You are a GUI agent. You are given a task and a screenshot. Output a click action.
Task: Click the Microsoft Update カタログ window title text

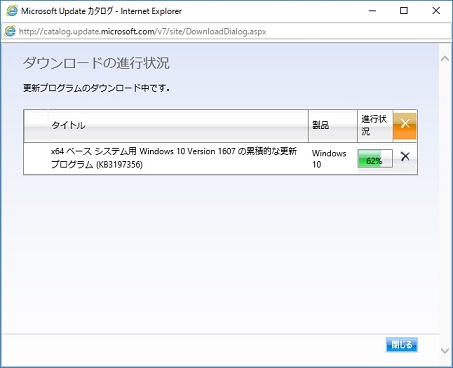101,11
